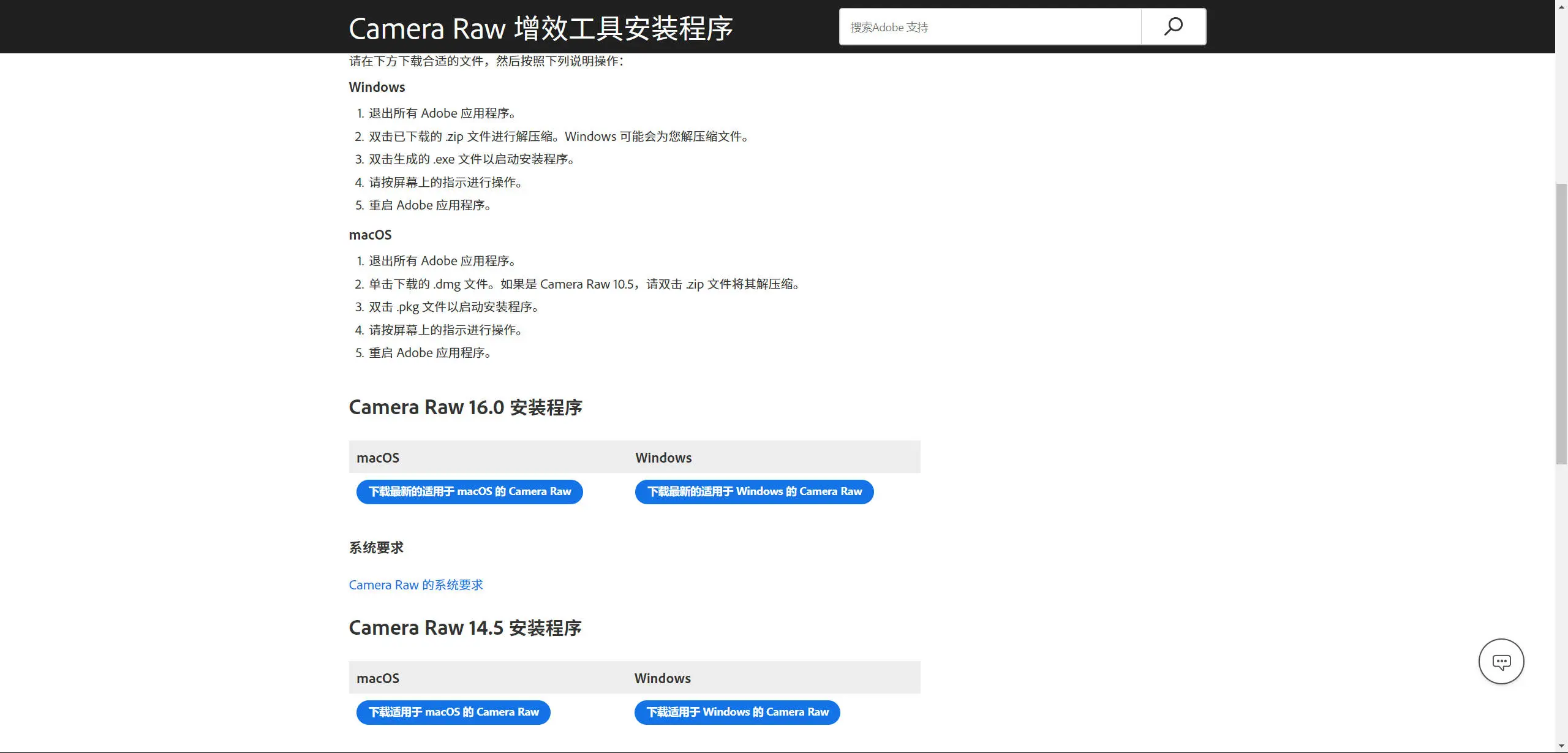Click the search magnifier icon

coord(1173,26)
